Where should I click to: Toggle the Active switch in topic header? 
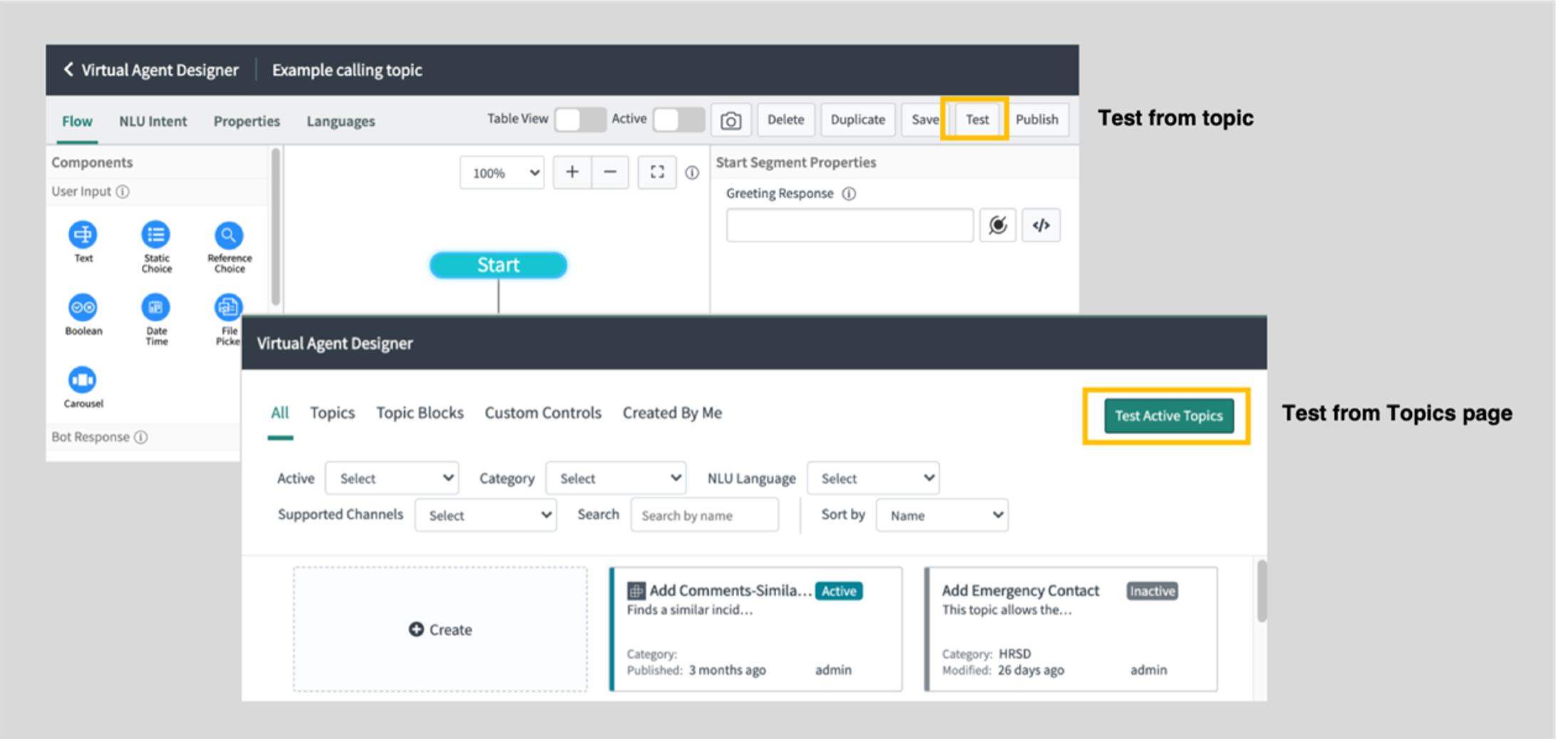pos(679,119)
